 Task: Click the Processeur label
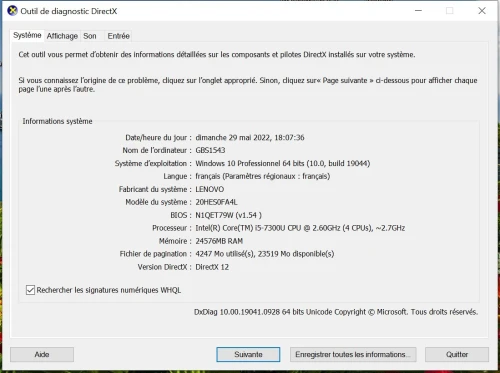coord(172,228)
